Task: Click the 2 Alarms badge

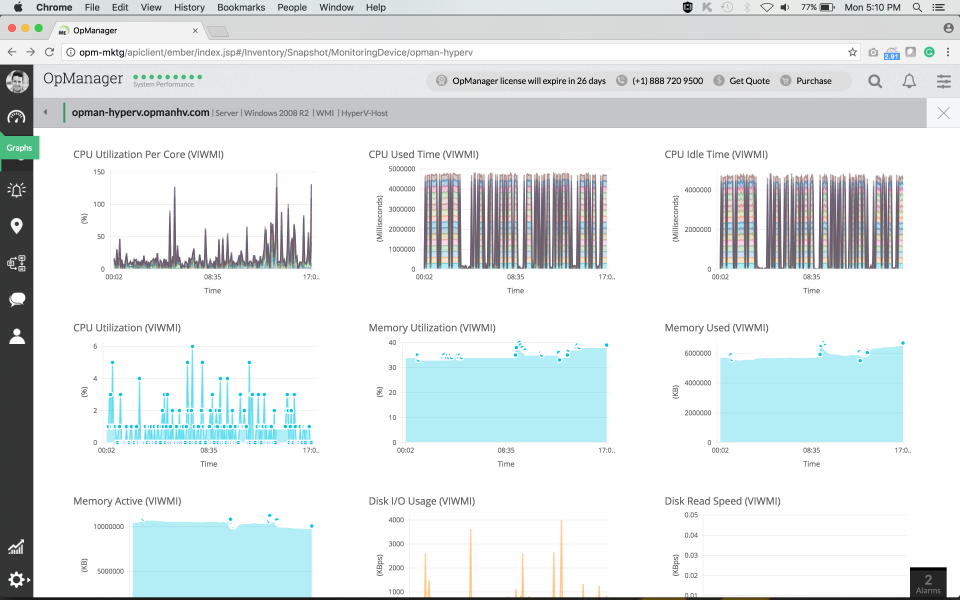Action: [928, 584]
